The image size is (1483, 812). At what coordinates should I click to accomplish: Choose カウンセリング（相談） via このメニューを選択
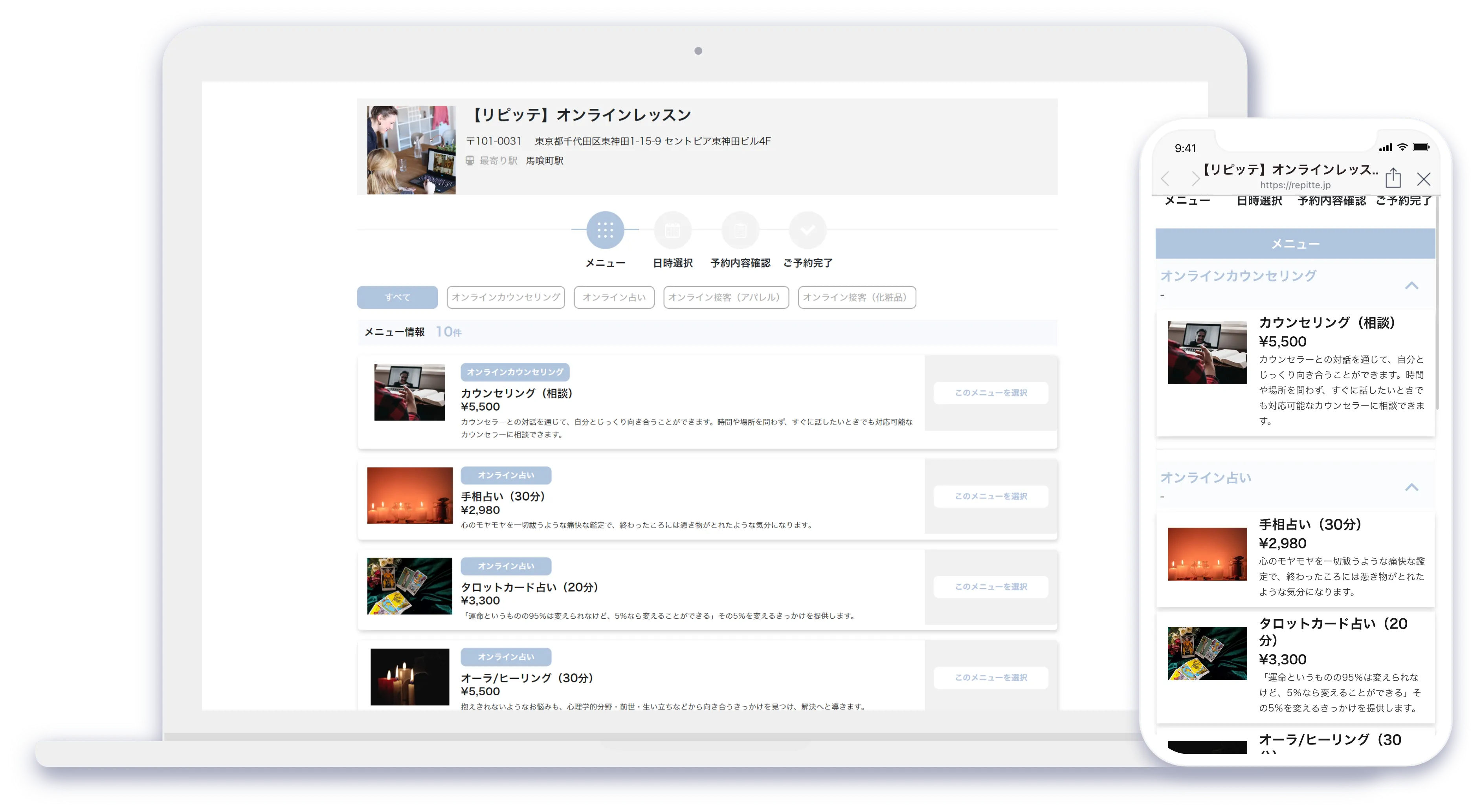point(991,393)
